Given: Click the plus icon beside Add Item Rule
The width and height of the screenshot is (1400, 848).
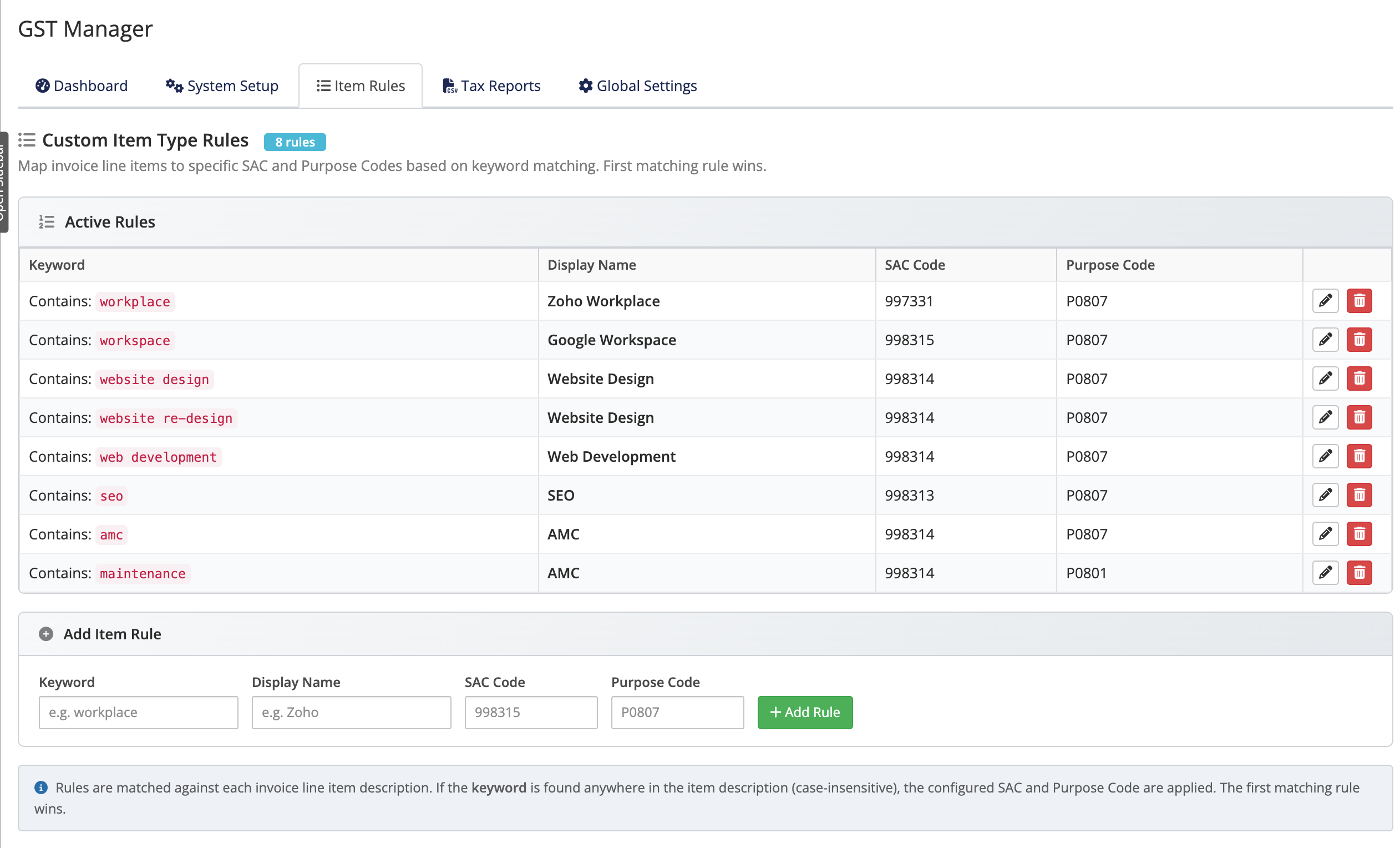Looking at the screenshot, I should (46, 634).
